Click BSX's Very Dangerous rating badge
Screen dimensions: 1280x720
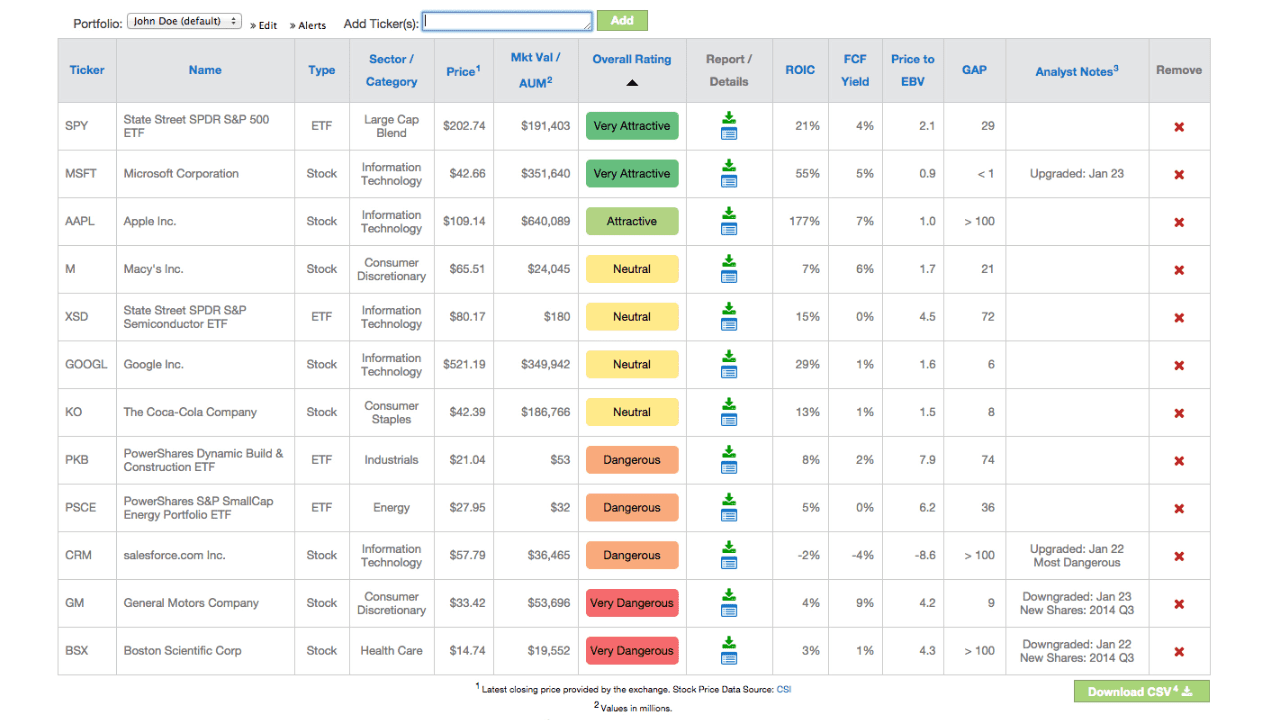[x=632, y=651]
